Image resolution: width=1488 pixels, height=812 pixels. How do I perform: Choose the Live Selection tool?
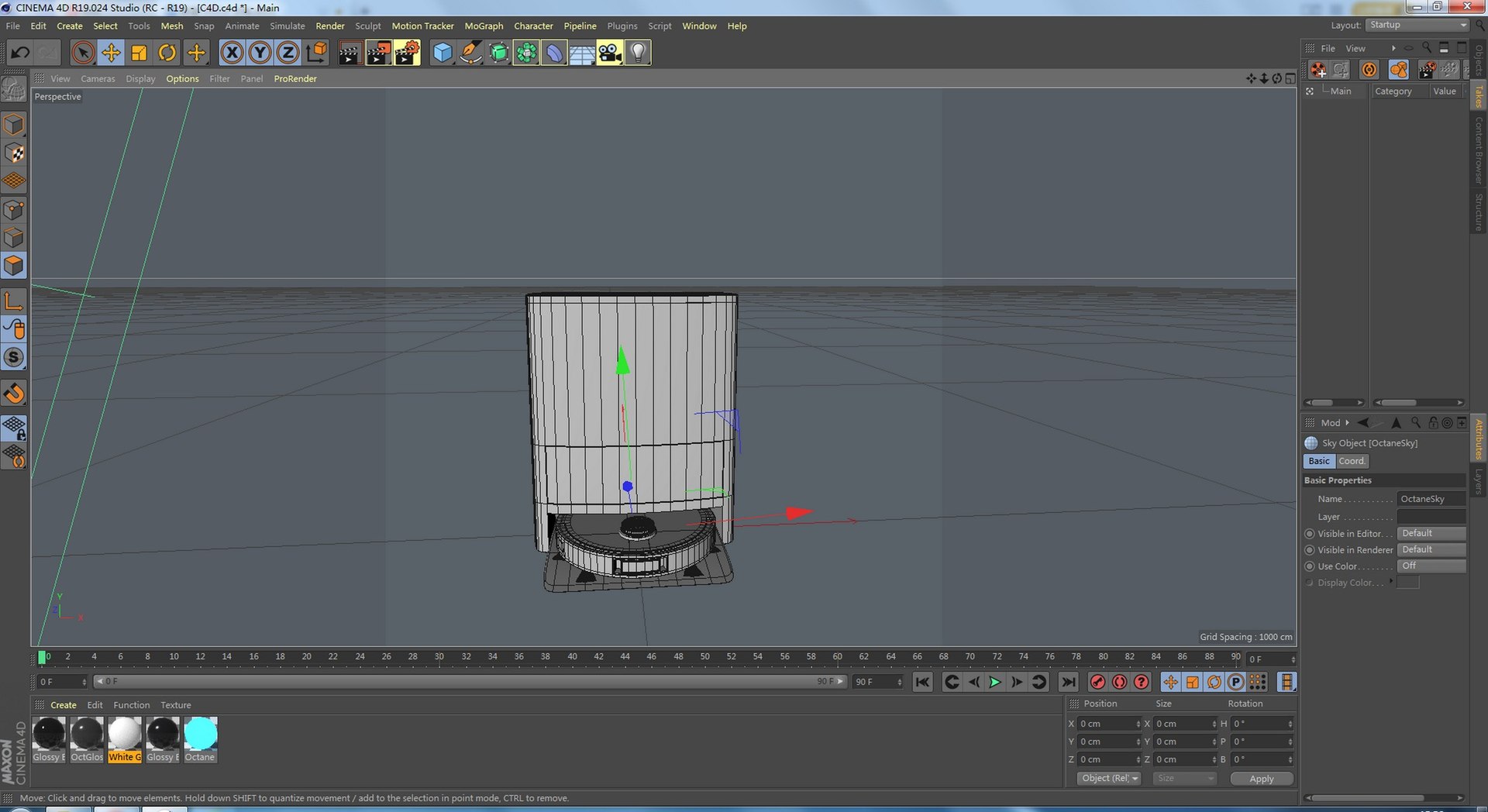[x=83, y=53]
